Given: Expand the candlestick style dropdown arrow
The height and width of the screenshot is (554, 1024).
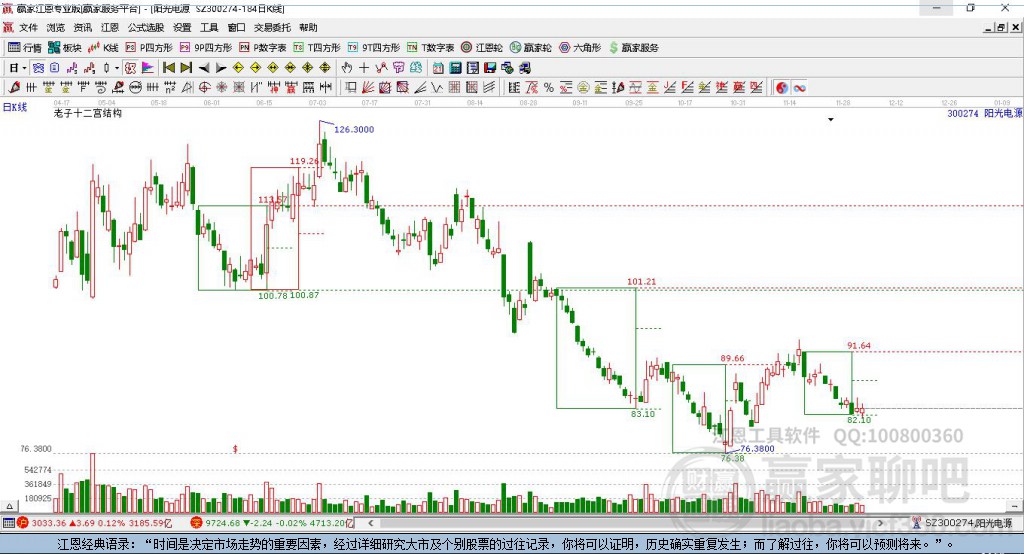Looking at the screenshot, I should click(117, 68).
